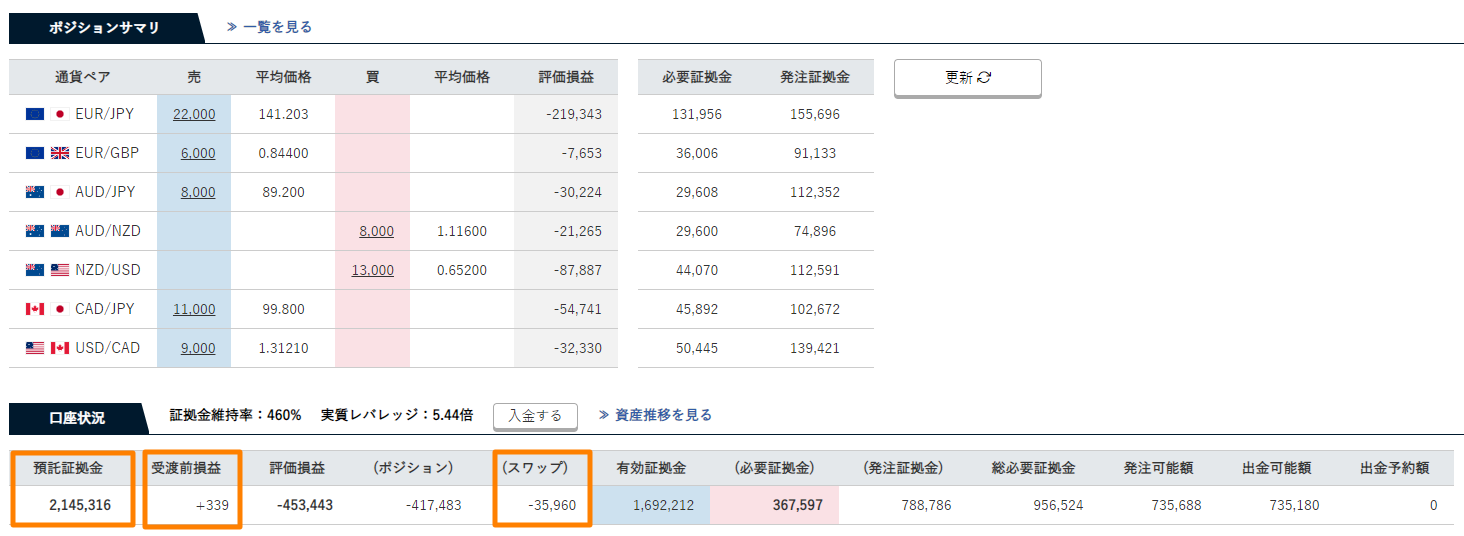Click USD/CAD average price 1.31210
Viewport: 1464px width, 536px height.
[x=283, y=348]
